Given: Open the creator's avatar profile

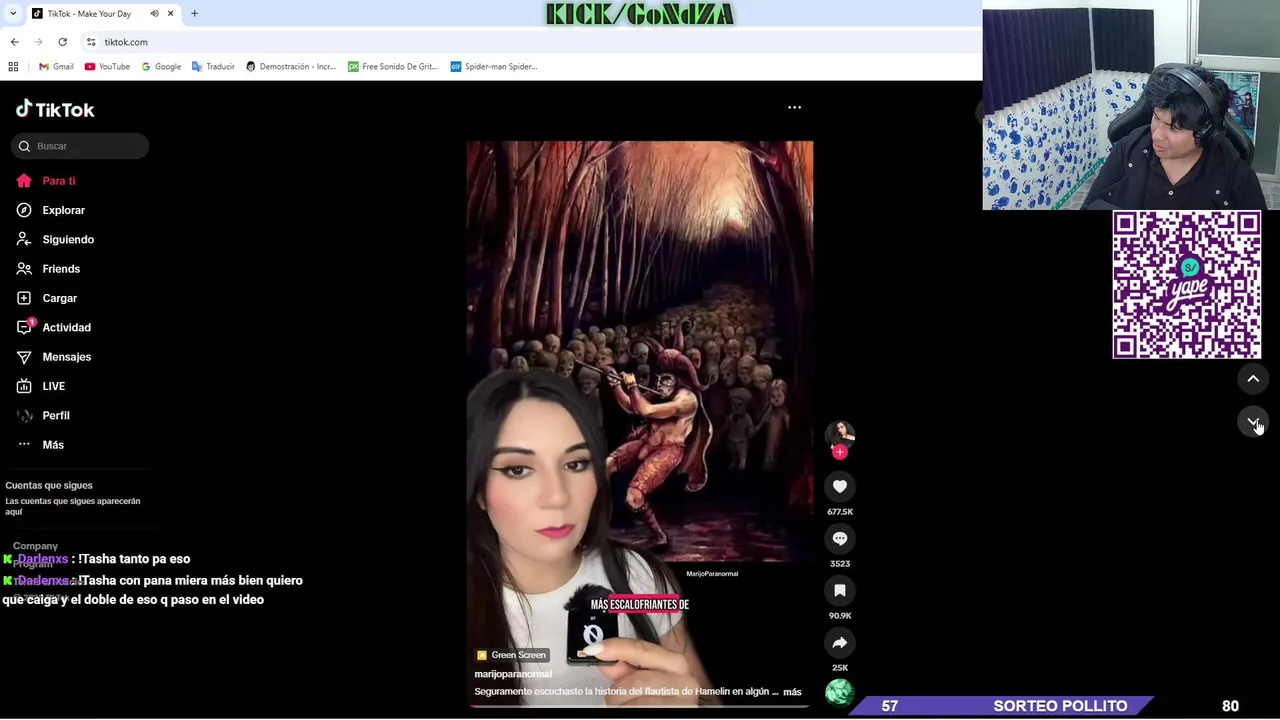Looking at the screenshot, I should pos(840,434).
